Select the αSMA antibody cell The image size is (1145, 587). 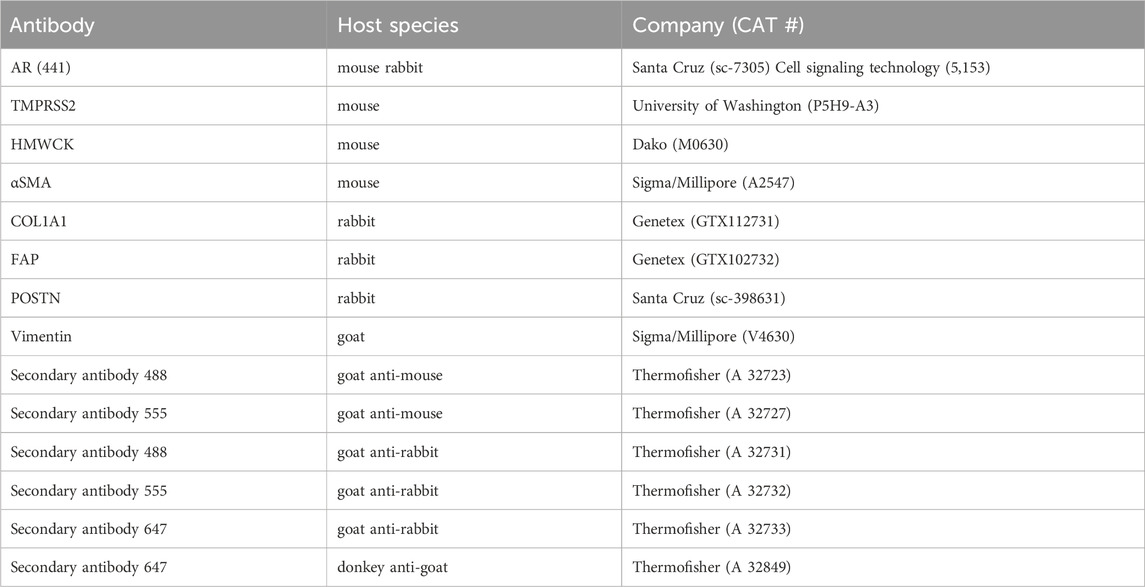(x=33, y=183)
